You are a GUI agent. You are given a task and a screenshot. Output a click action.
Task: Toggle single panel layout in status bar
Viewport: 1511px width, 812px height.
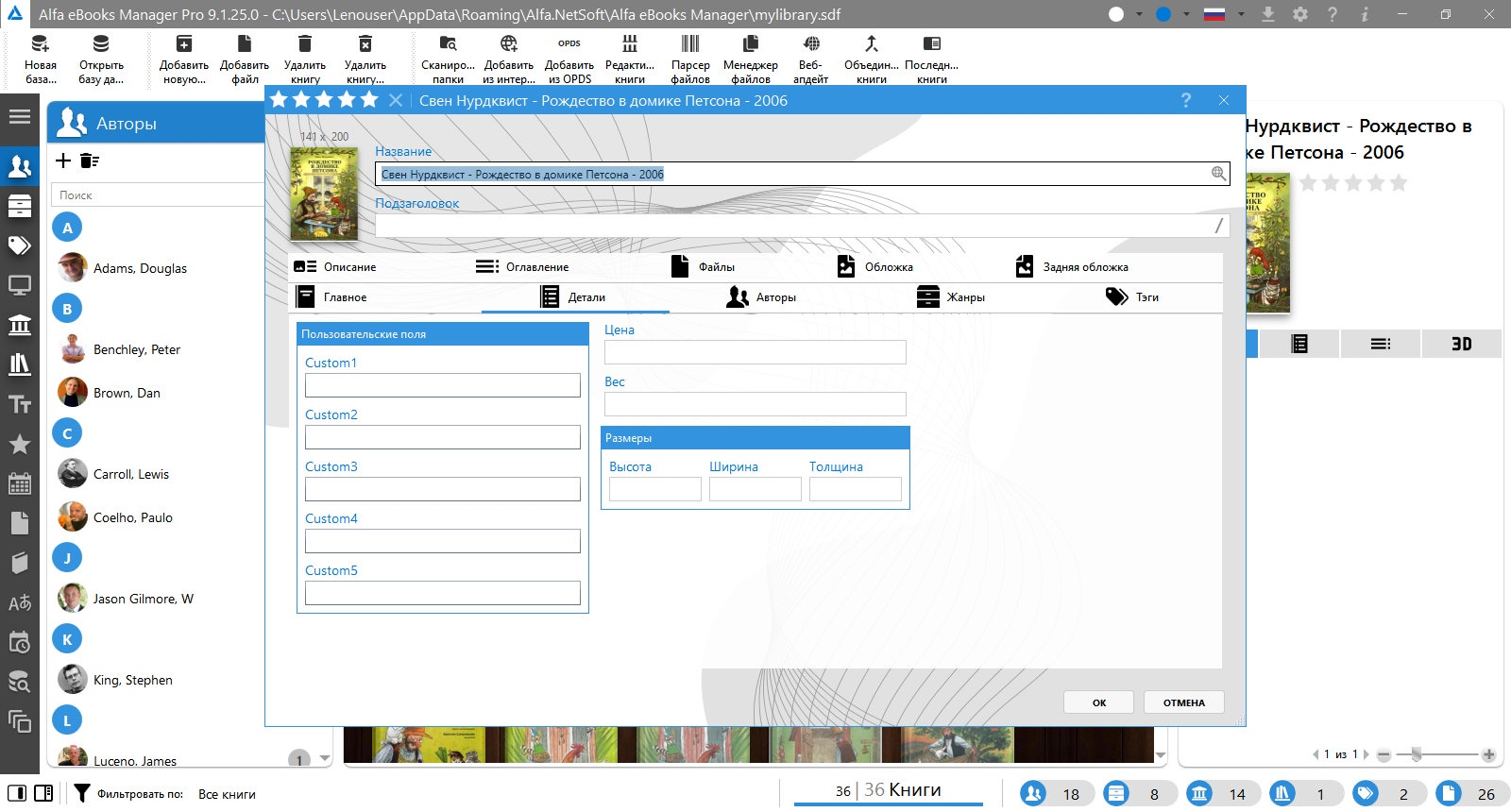click(x=17, y=793)
